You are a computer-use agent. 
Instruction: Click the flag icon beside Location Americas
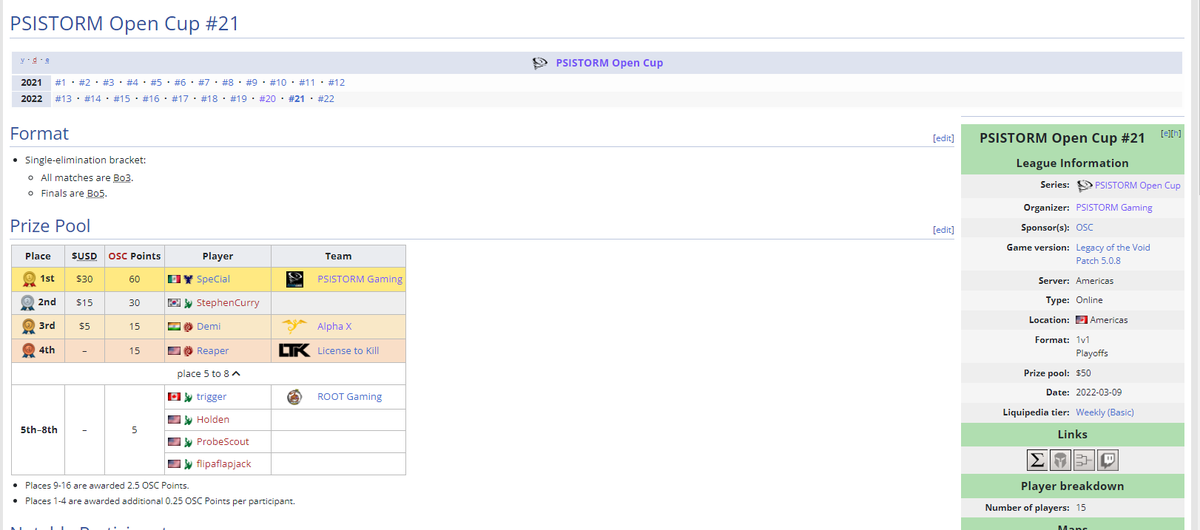[1081, 320]
